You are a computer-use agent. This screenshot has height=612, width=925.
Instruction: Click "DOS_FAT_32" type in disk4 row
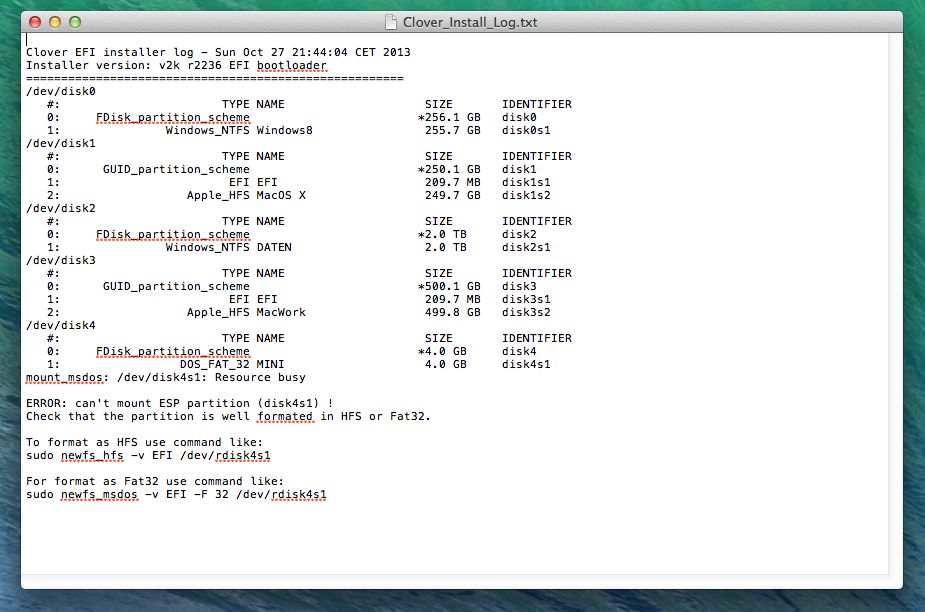tap(215, 364)
